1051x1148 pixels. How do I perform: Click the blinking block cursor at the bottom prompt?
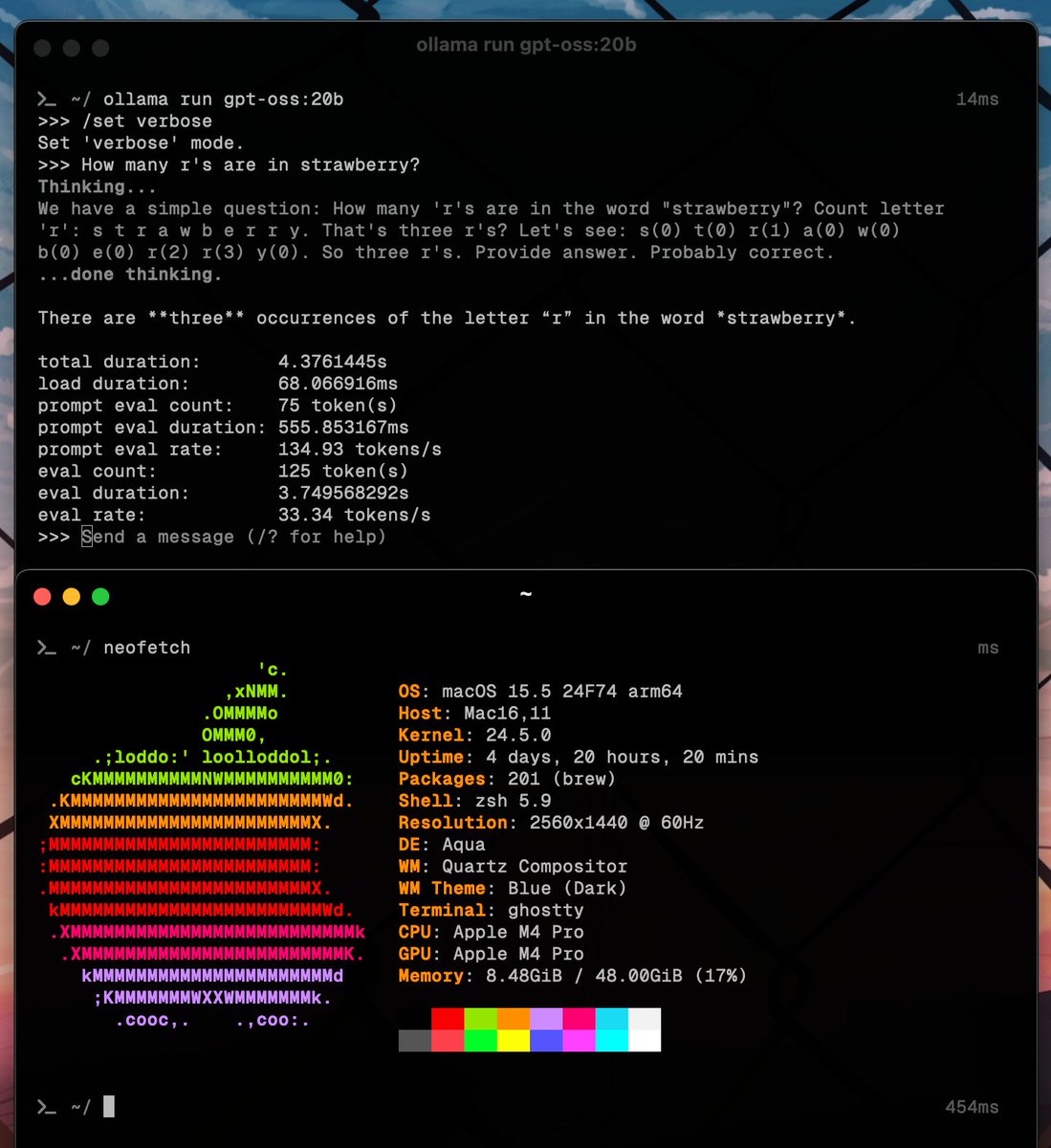107,1107
